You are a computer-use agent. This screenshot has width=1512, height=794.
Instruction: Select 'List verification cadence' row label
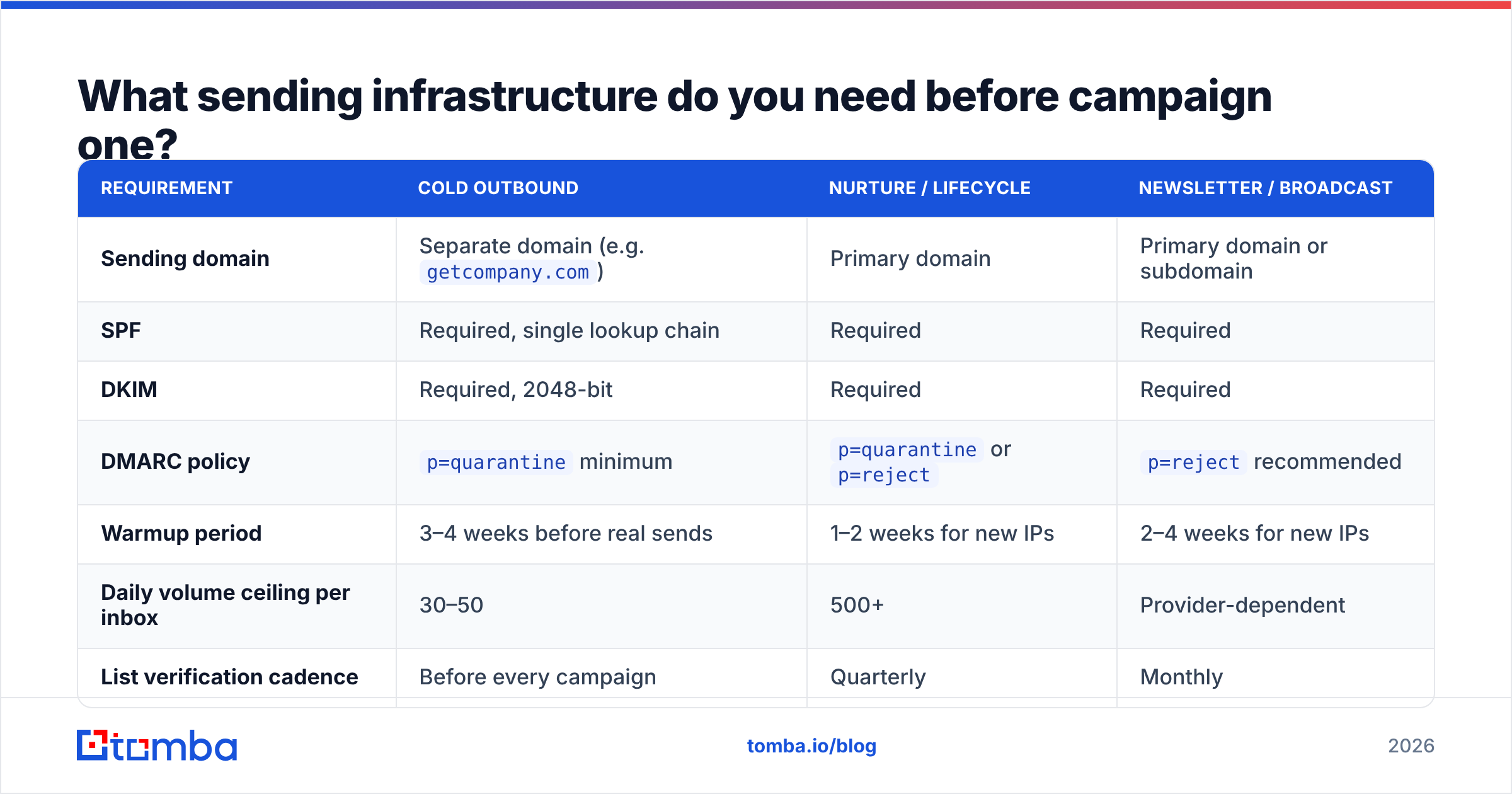(x=229, y=677)
